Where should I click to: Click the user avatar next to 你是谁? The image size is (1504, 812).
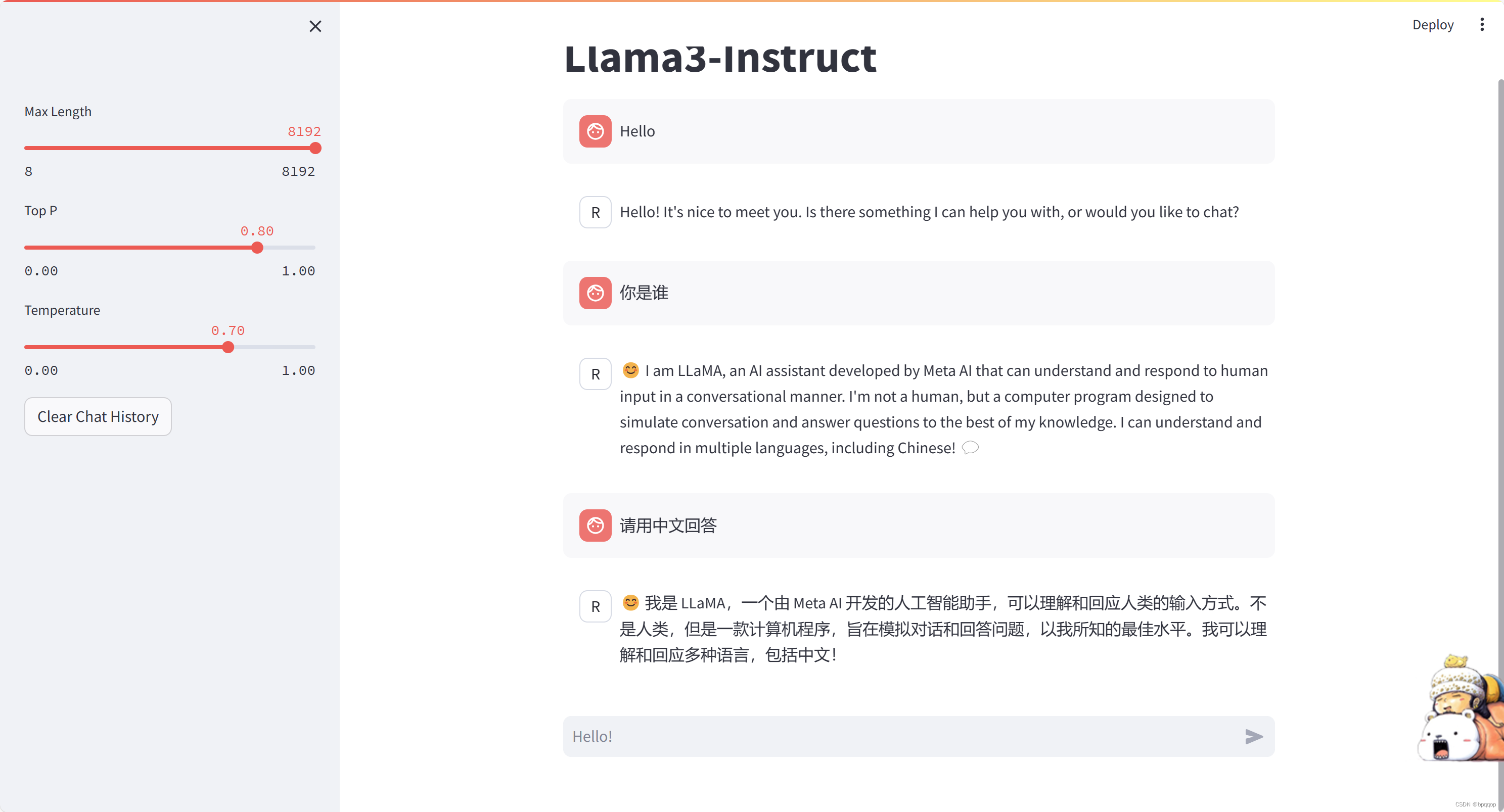click(x=595, y=293)
